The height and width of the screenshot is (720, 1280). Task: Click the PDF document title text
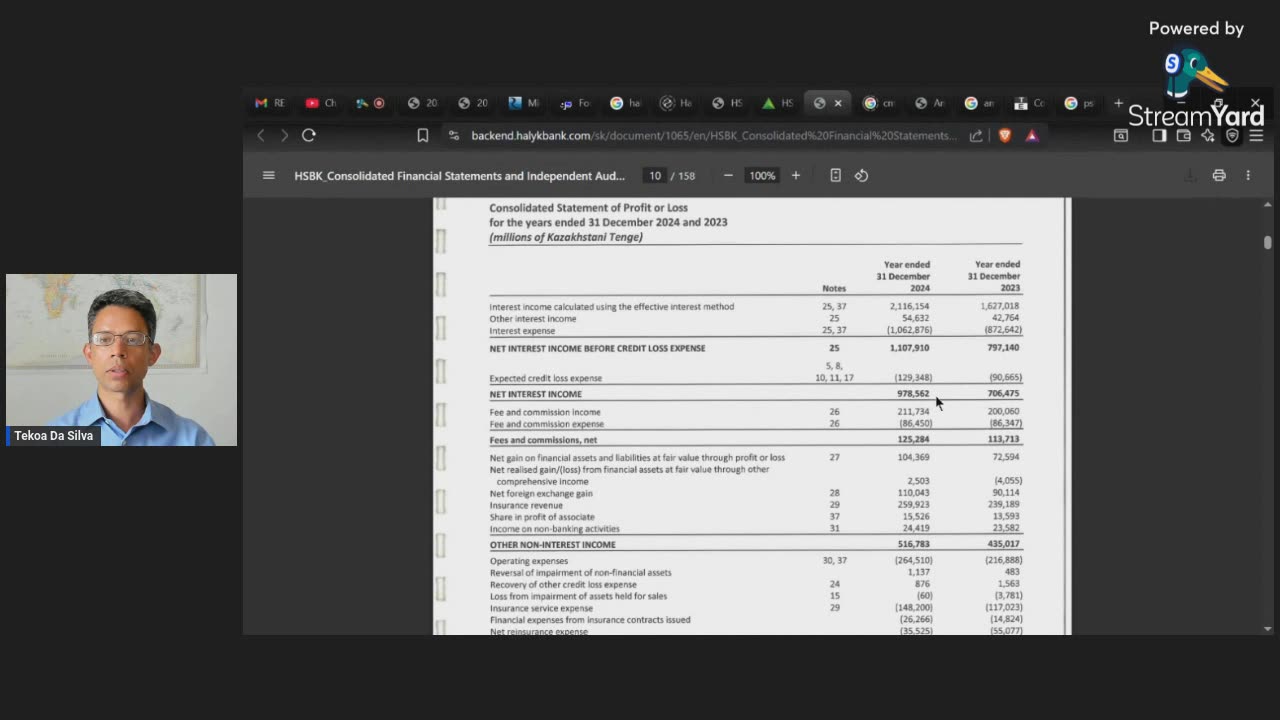[460, 175]
